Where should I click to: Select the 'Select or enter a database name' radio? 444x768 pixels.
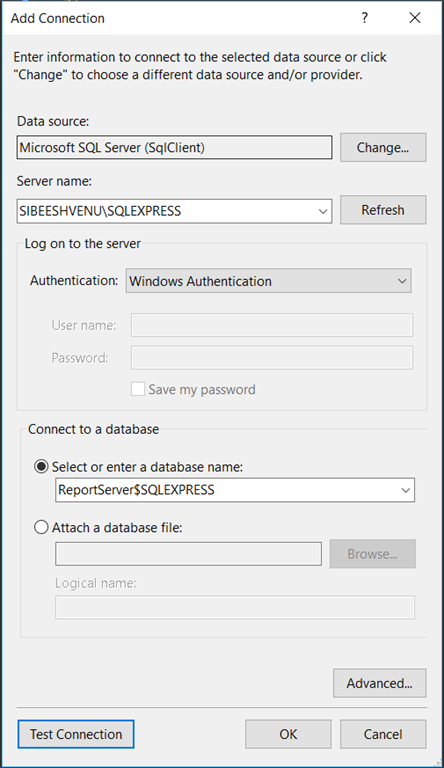42,467
